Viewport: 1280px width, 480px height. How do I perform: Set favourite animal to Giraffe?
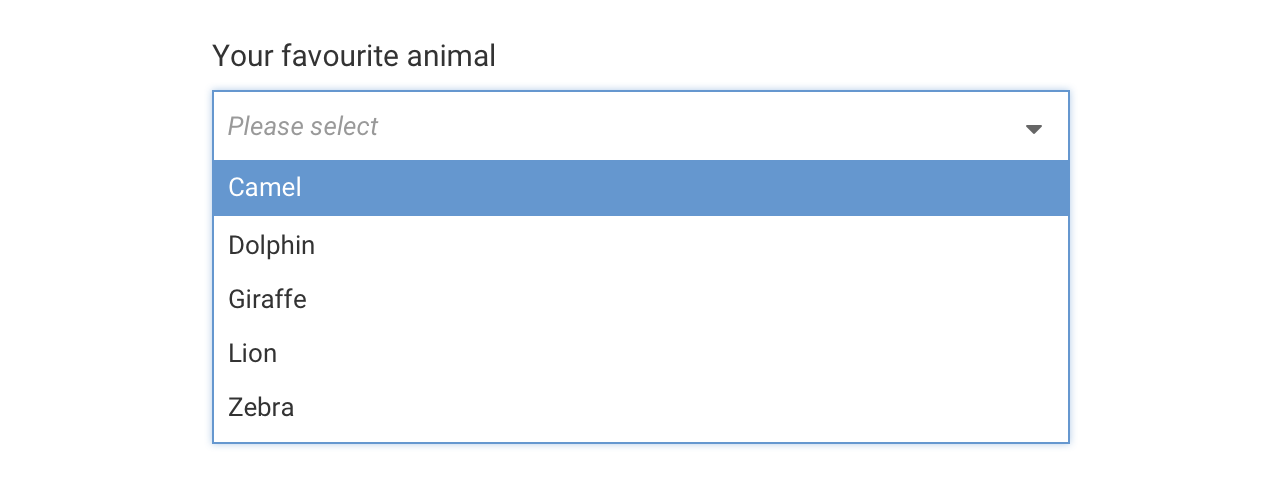[x=640, y=299]
